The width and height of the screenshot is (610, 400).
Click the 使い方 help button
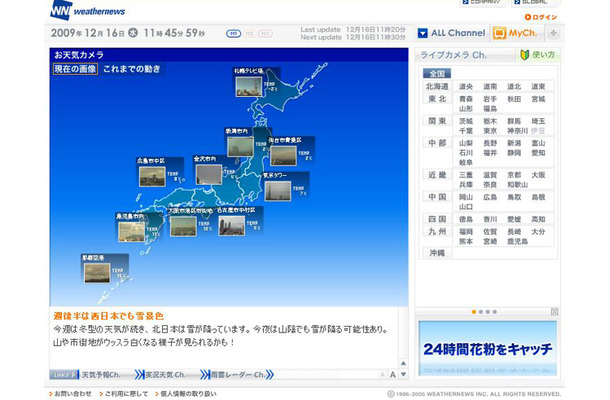(x=538, y=55)
